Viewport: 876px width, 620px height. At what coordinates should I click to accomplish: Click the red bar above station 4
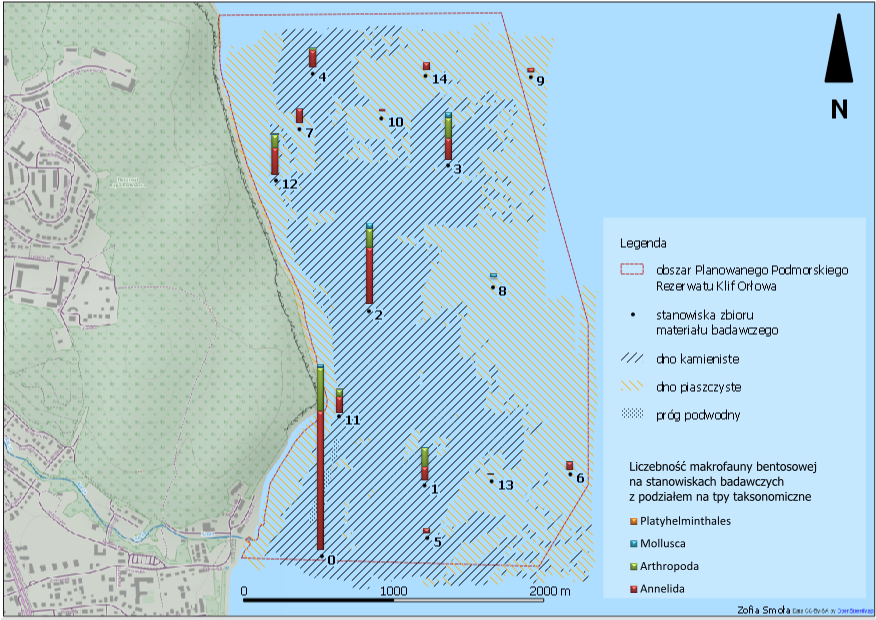(313, 58)
